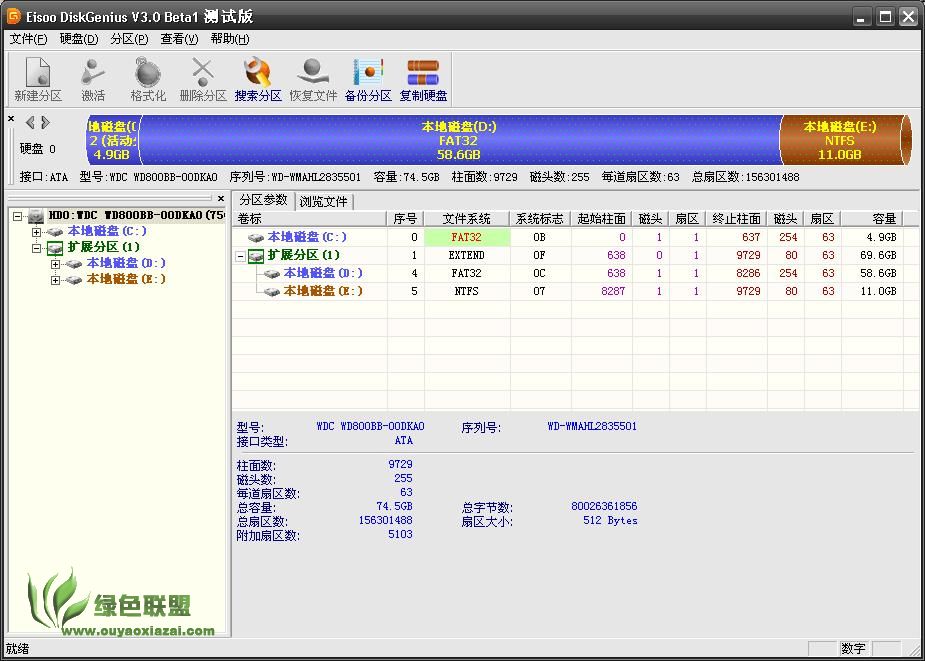Viewport: 925px width, 661px height.
Task: Click the 8287 start cylinder cell
Action: tap(602, 292)
